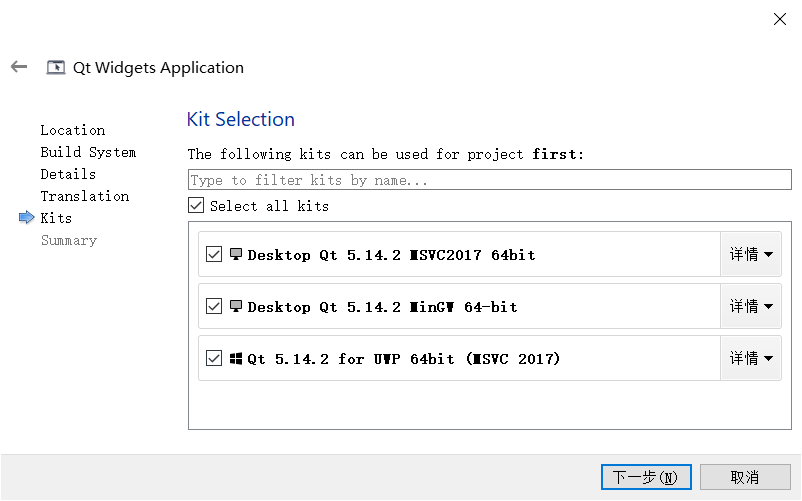Expand 详情 for the MinGW 64-bit kit
This screenshot has width=802, height=501.
(750, 306)
